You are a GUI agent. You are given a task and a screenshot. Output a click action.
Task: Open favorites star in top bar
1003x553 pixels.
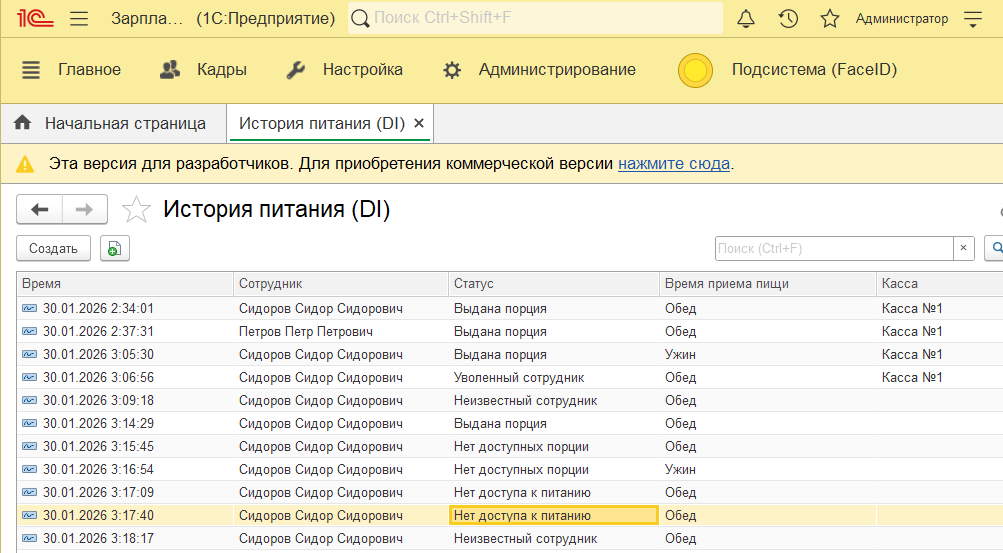829,19
